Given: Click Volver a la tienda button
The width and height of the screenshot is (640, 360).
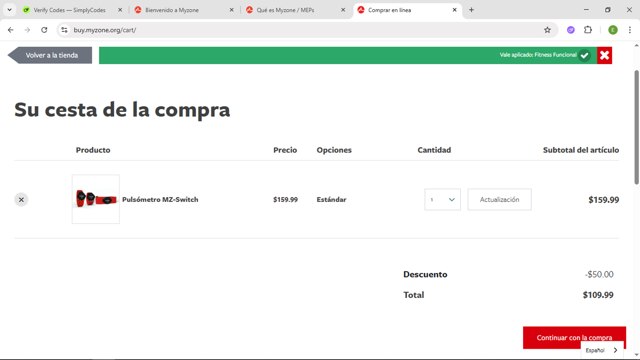Looking at the screenshot, I should click(x=50, y=55).
